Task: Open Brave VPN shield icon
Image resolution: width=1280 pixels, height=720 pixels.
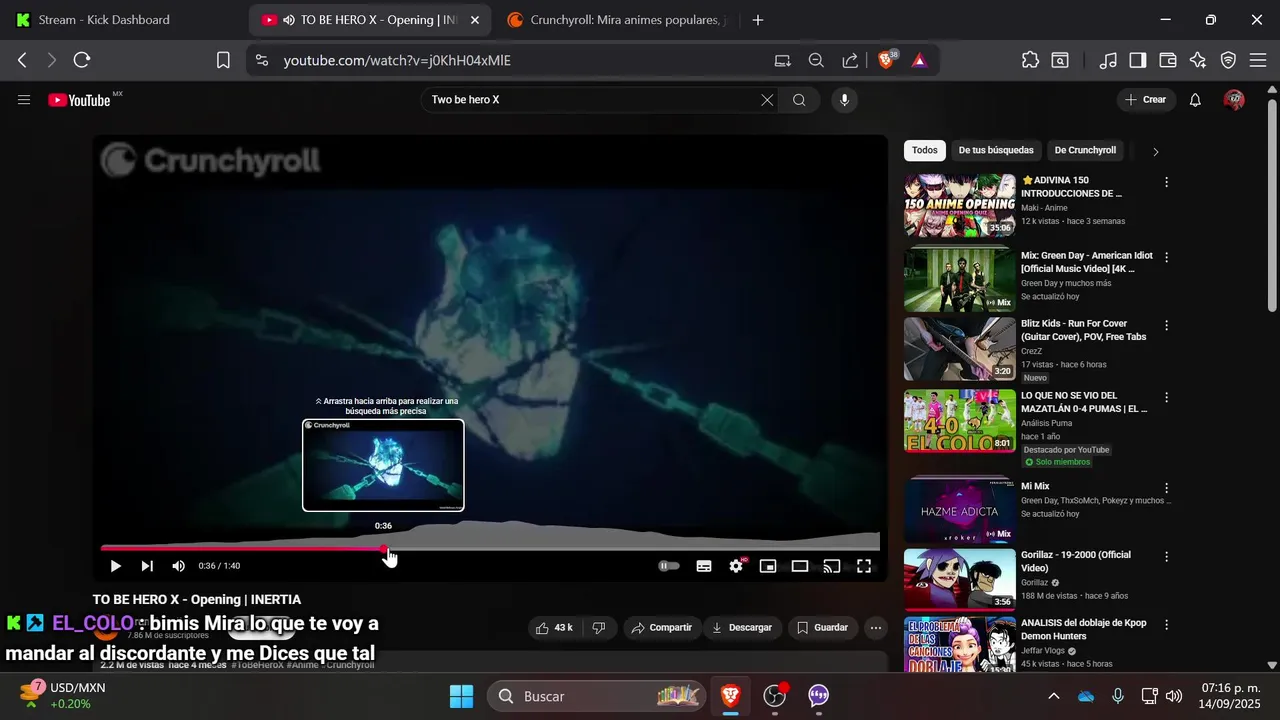Action: click(1228, 60)
